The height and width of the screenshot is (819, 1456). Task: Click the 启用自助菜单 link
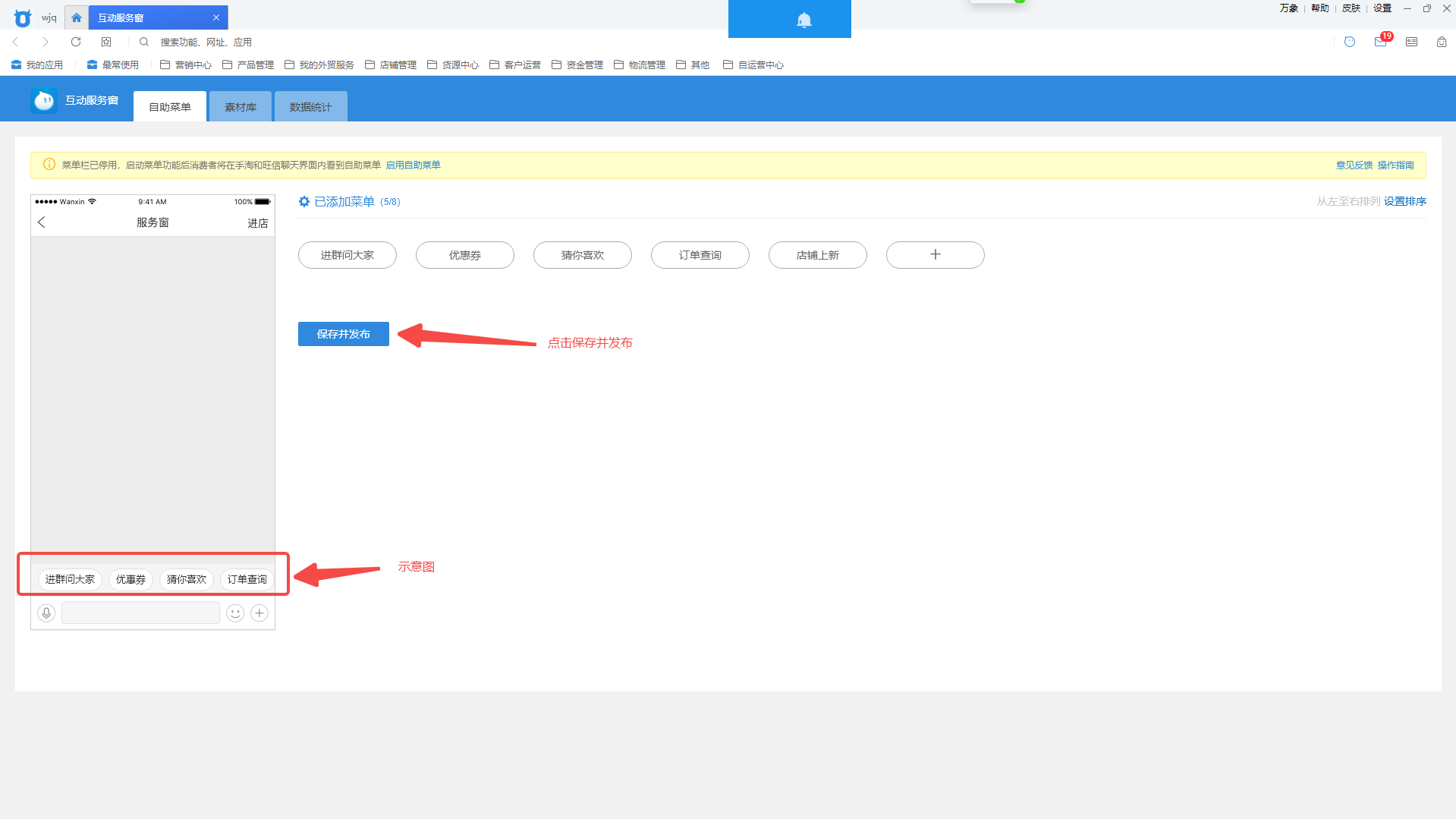tap(413, 165)
